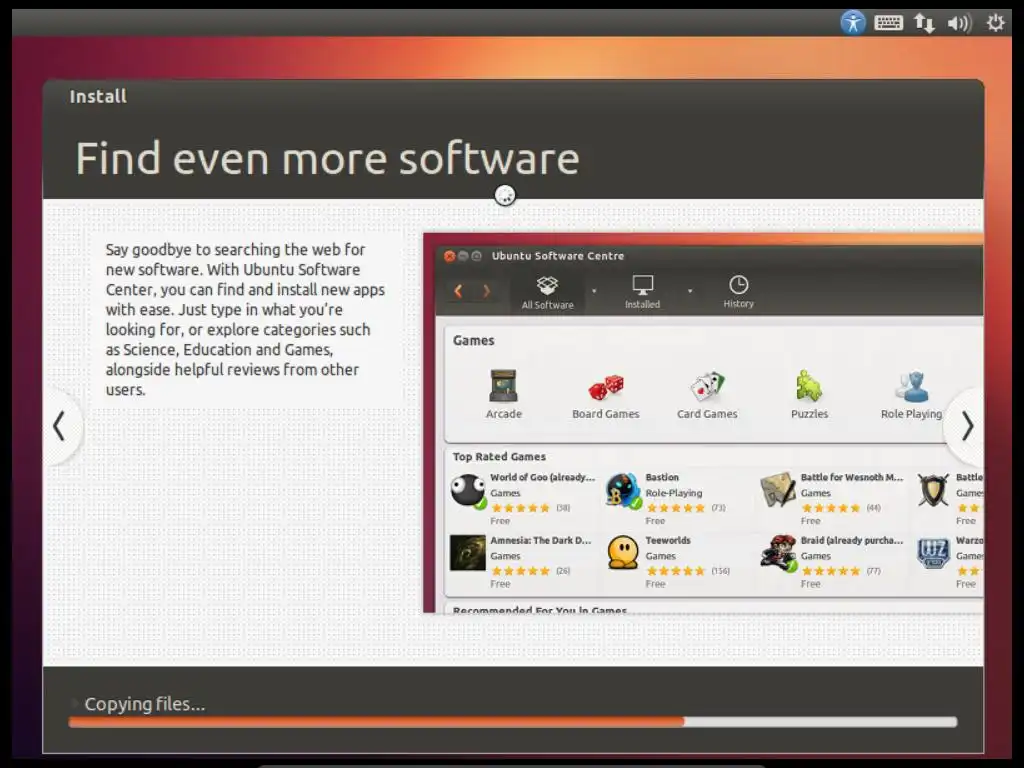Select the Braid game icon
The width and height of the screenshot is (1024, 768).
pyautogui.click(x=778, y=553)
